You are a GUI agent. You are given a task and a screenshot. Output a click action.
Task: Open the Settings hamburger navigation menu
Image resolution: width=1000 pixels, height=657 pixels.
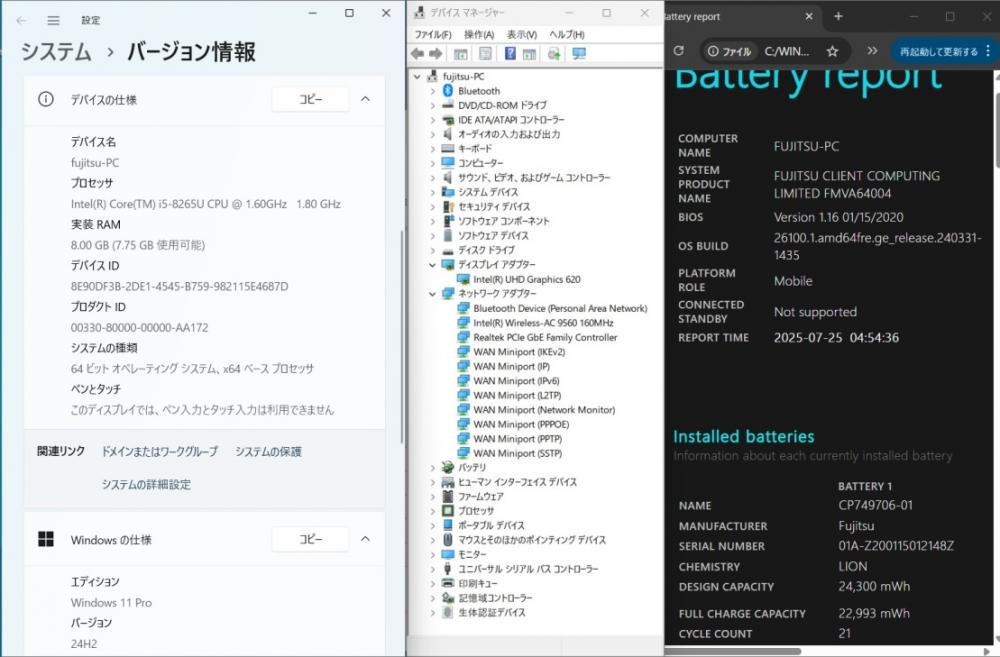click(x=54, y=20)
